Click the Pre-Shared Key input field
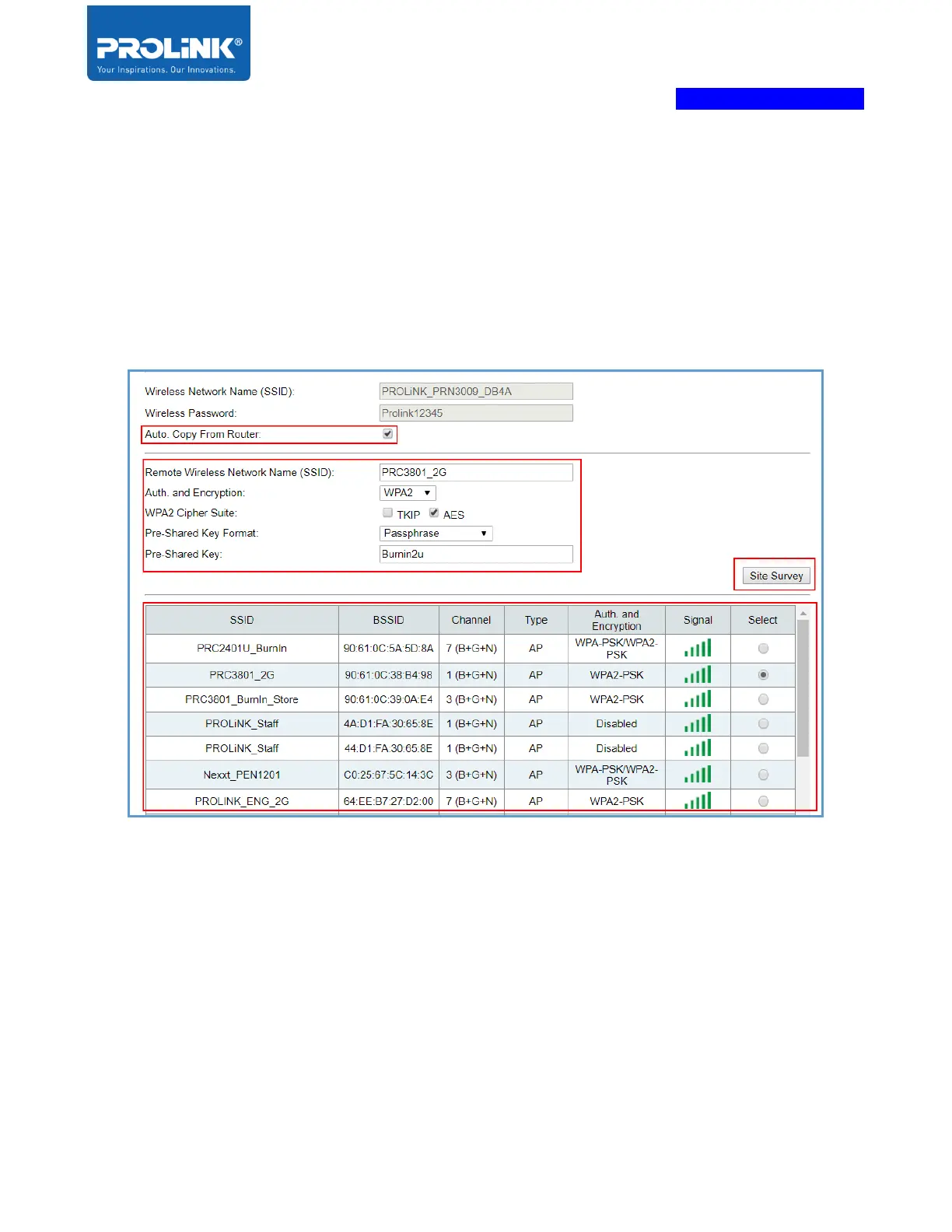This screenshot has width=952, height=1232. [x=476, y=554]
